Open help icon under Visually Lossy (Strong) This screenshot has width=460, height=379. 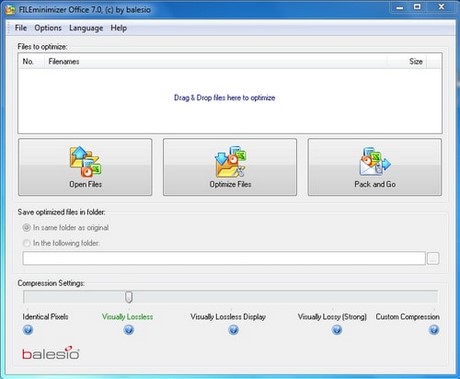[337, 330]
